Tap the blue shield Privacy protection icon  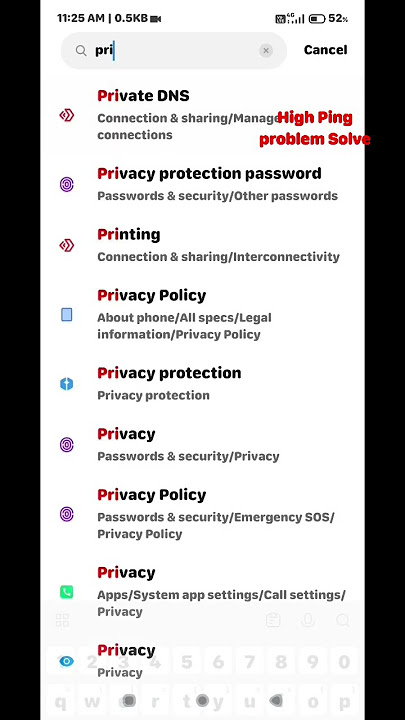pyautogui.click(x=67, y=384)
